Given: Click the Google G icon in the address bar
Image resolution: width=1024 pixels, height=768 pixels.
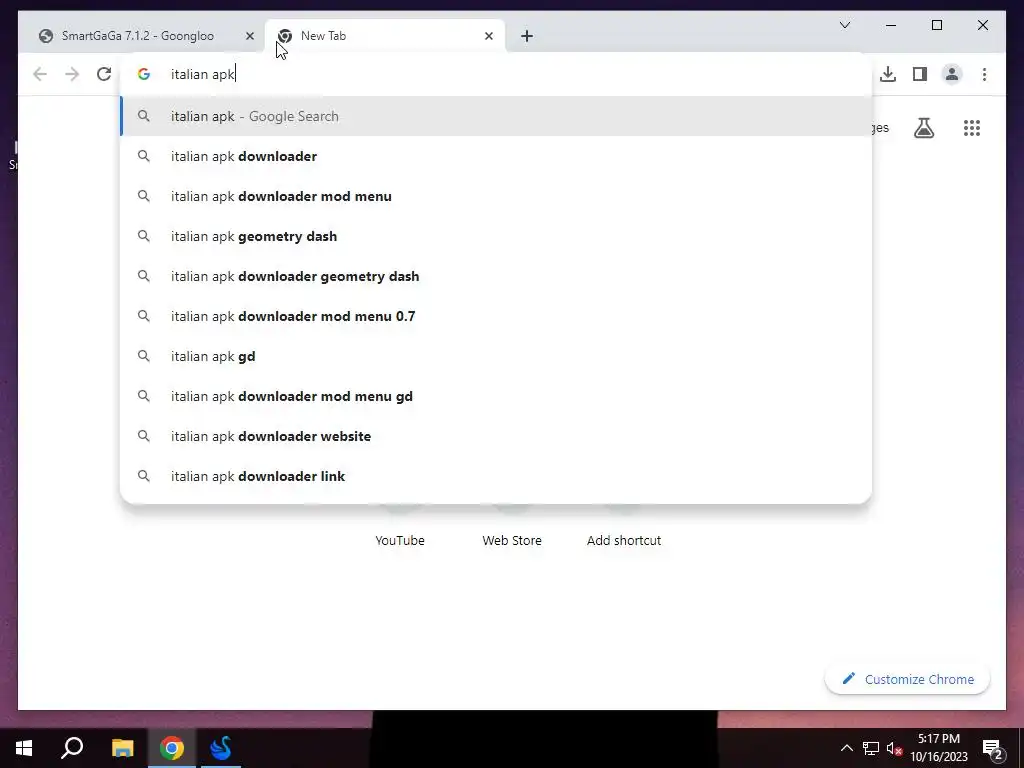Looking at the screenshot, I should [144, 74].
